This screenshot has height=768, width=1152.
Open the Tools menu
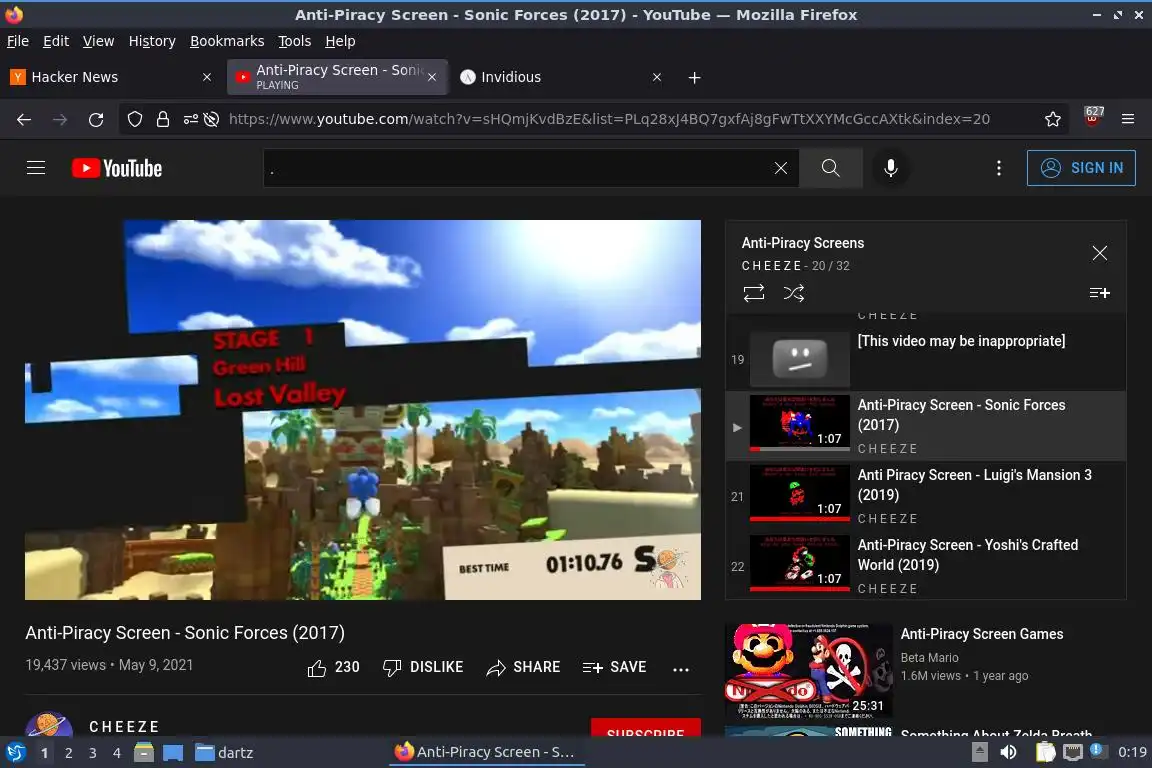click(x=295, y=41)
